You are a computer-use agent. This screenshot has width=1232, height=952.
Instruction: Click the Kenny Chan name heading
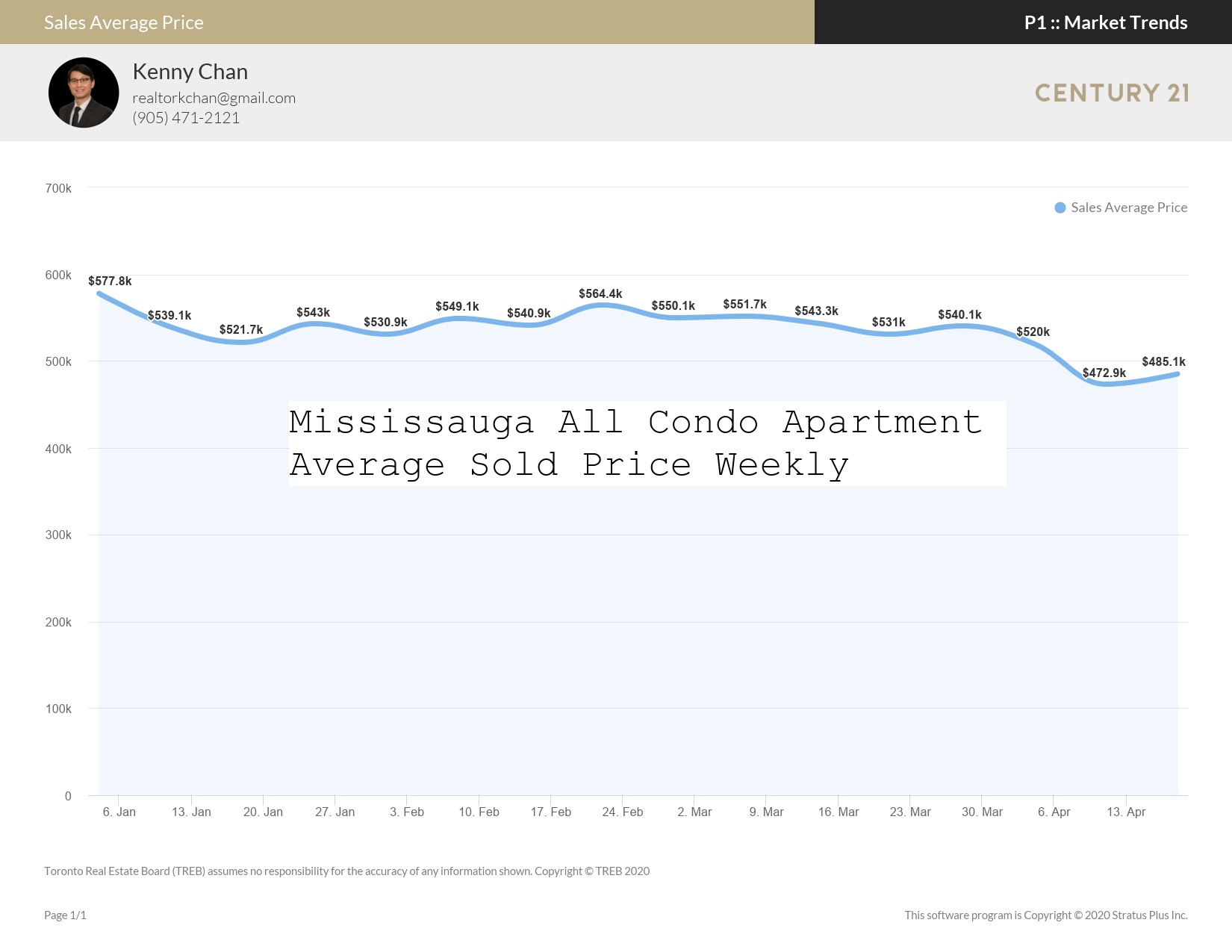tap(190, 72)
